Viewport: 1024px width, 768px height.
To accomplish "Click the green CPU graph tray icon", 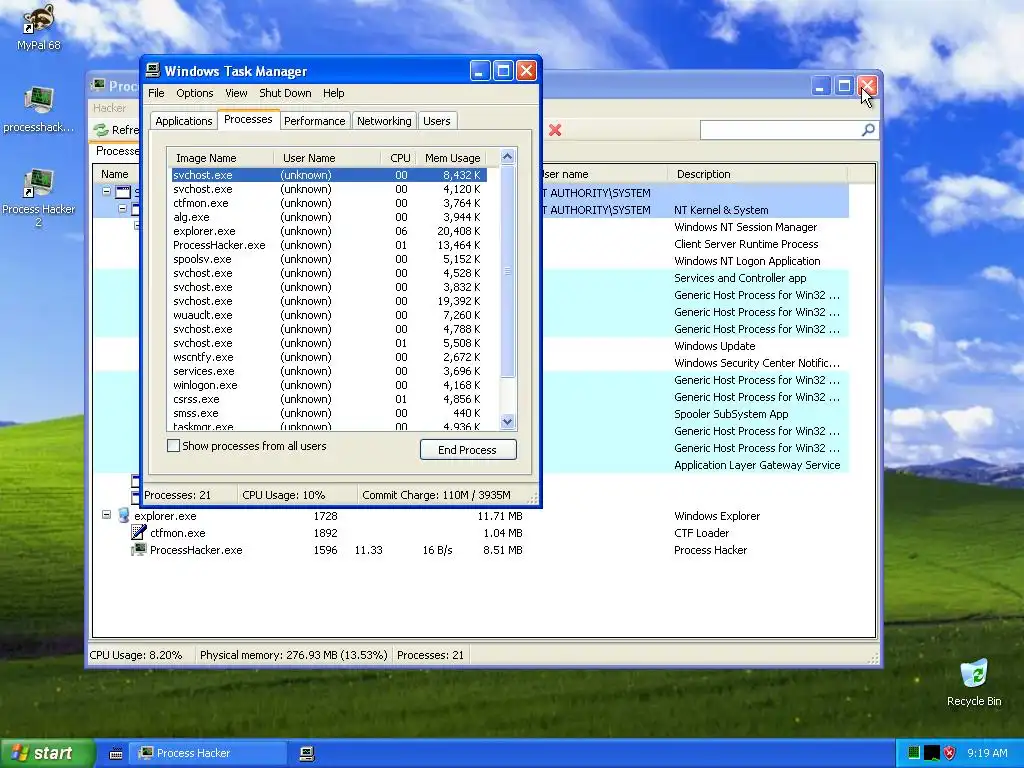I will click(x=914, y=753).
